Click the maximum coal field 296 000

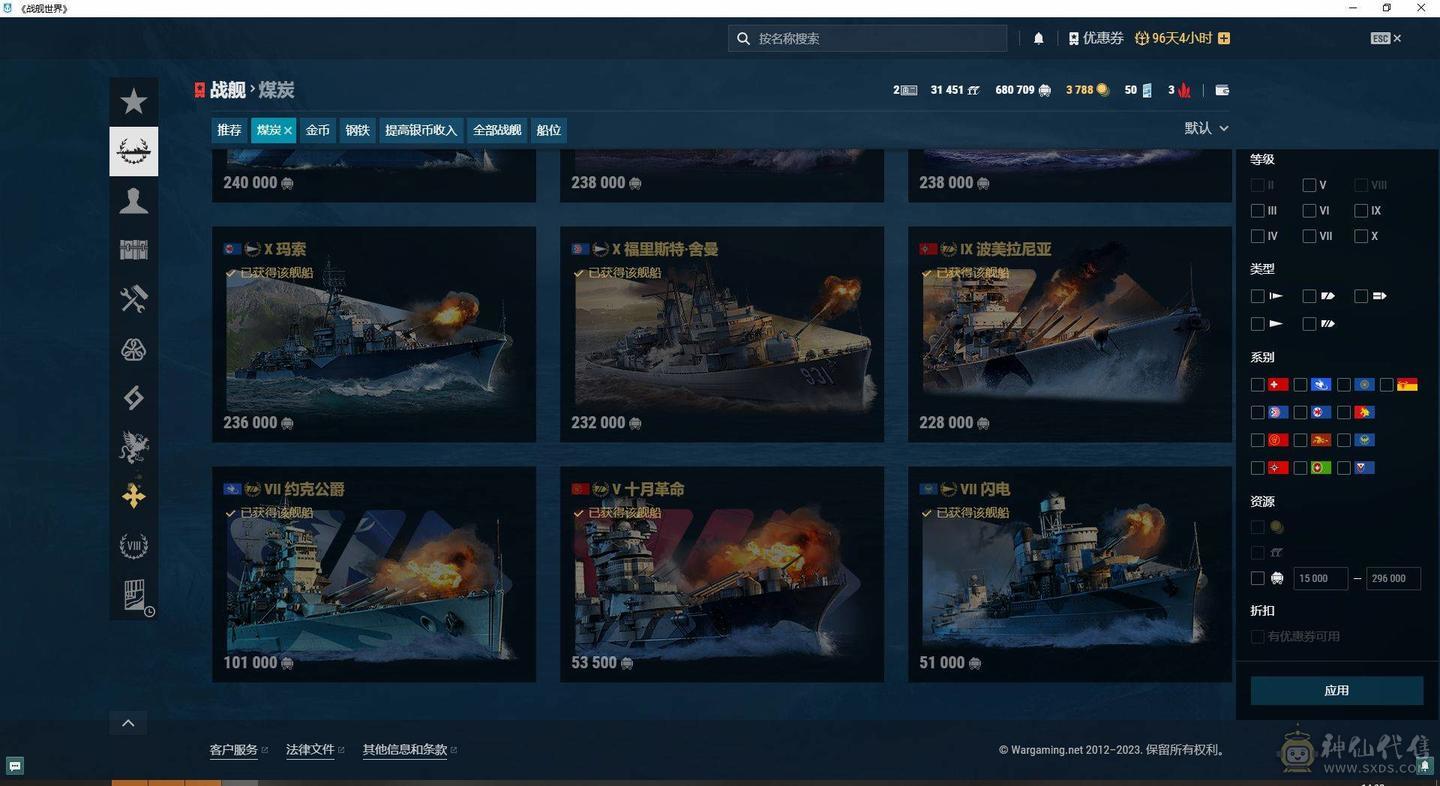click(1393, 578)
